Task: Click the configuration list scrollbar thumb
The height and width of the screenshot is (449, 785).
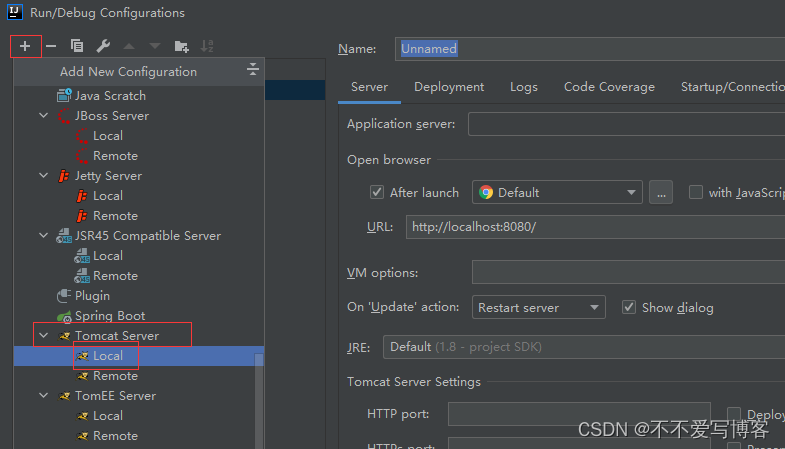Action: [x=259, y=400]
